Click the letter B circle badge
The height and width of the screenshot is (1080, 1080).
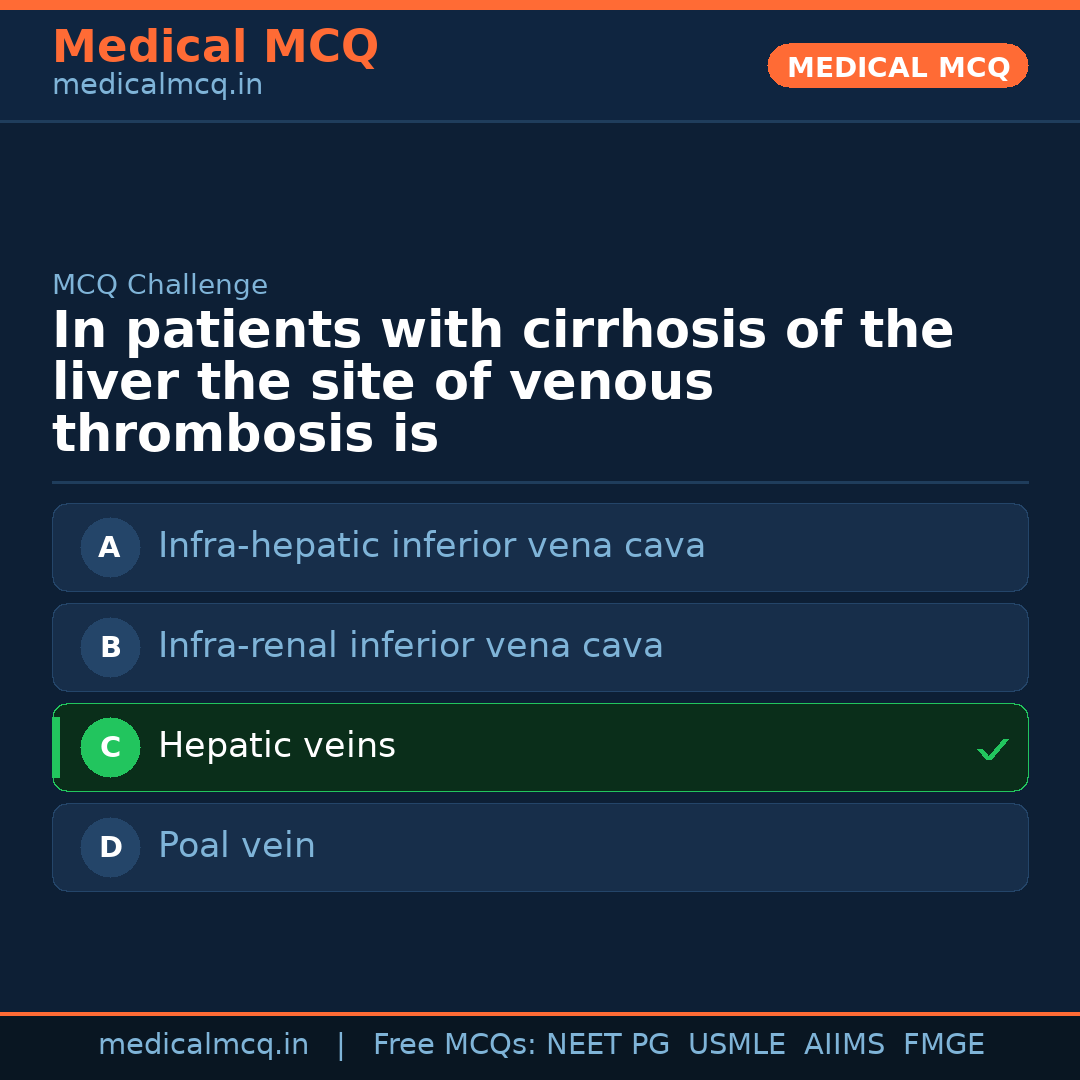pyautogui.click(x=110, y=647)
